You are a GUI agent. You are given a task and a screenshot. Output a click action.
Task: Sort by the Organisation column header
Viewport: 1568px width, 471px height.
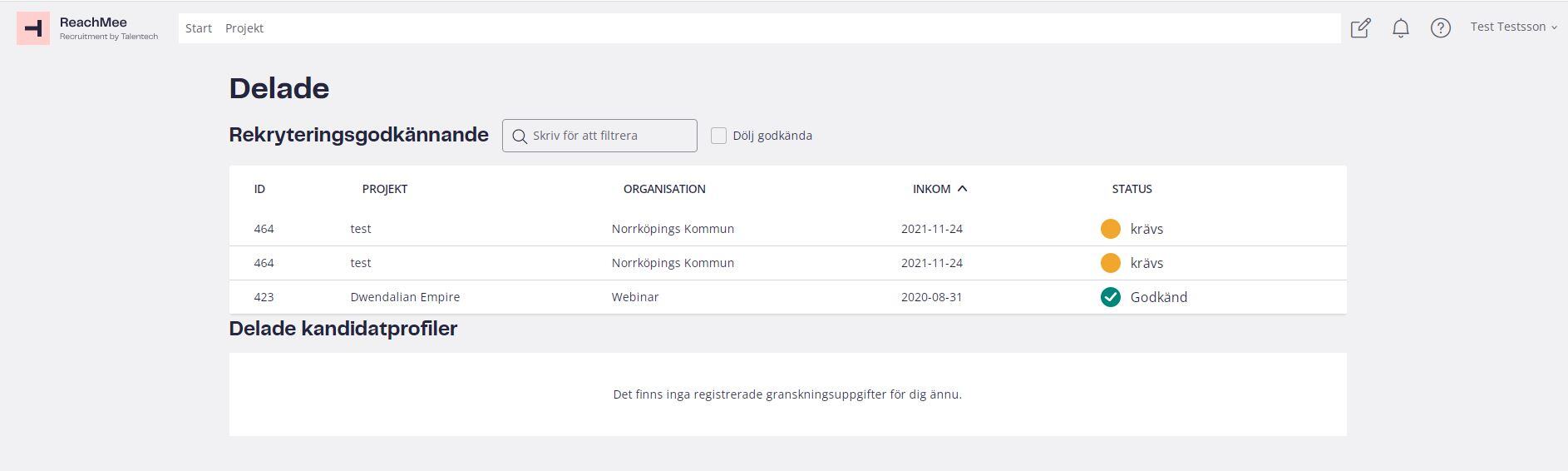click(x=664, y=189)
